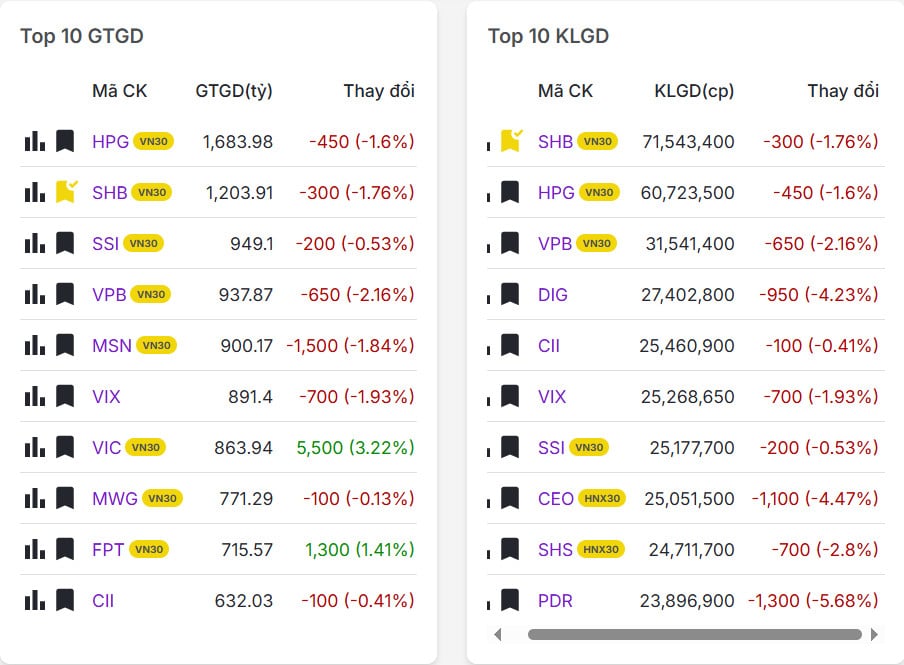This screenshot has width=904, height=665.
Task: Click the chart icon for VPB in GTGD
Action: point(35,294)
